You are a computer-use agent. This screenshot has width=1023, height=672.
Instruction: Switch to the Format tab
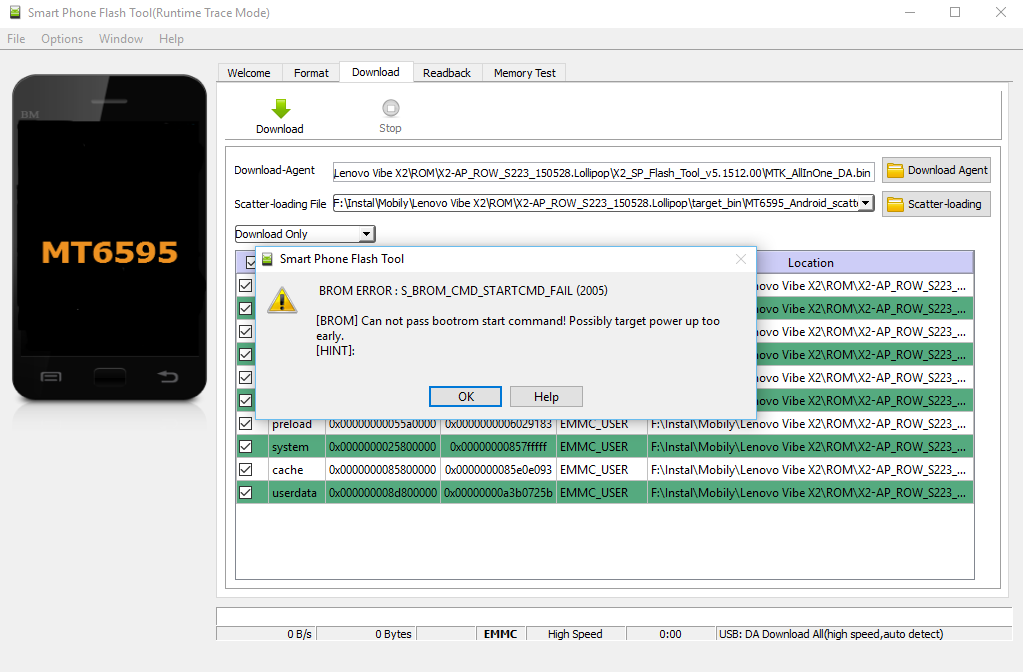click(311, 73)
